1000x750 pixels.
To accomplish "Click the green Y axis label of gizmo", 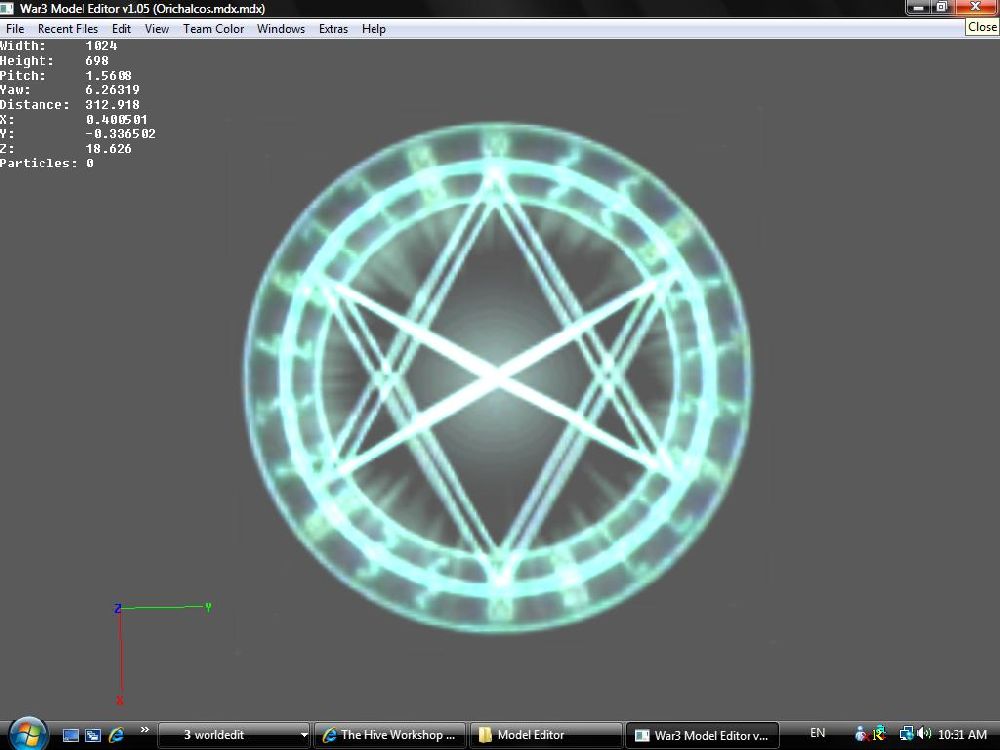I will pos(208,607).
